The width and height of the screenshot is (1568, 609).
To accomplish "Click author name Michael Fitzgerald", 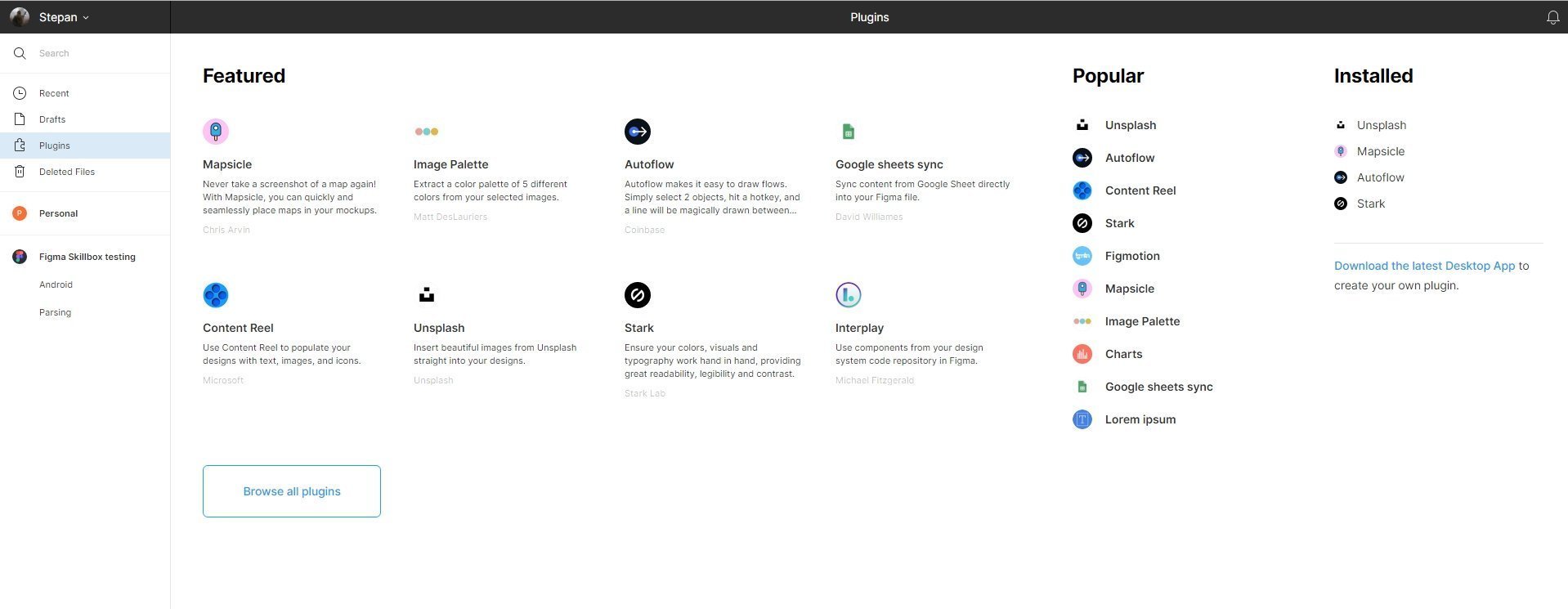I will (x=875, y=380).
